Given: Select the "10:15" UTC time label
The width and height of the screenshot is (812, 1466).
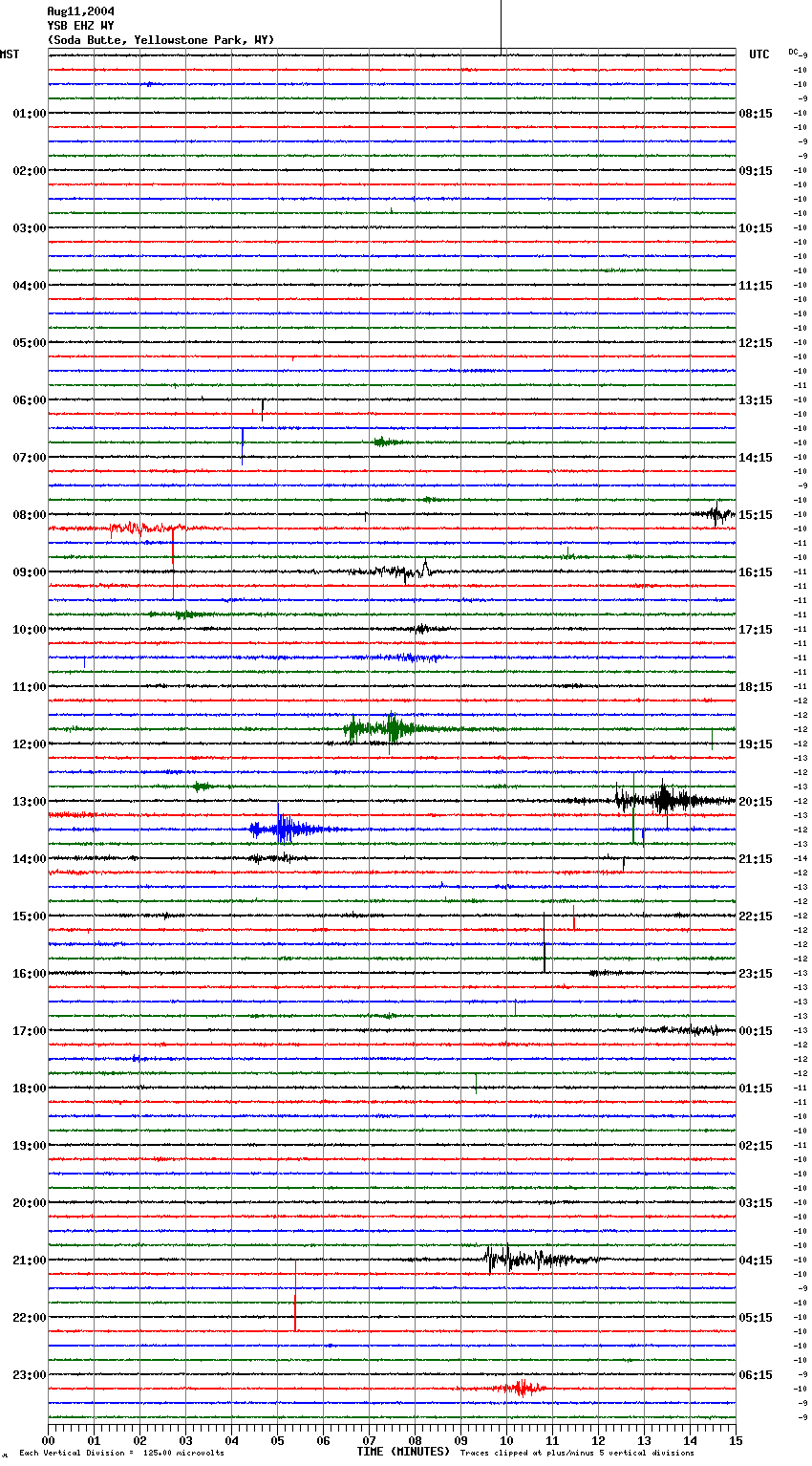Looking at the screenshot, I should pyautogui.click(x=756, y=228).
